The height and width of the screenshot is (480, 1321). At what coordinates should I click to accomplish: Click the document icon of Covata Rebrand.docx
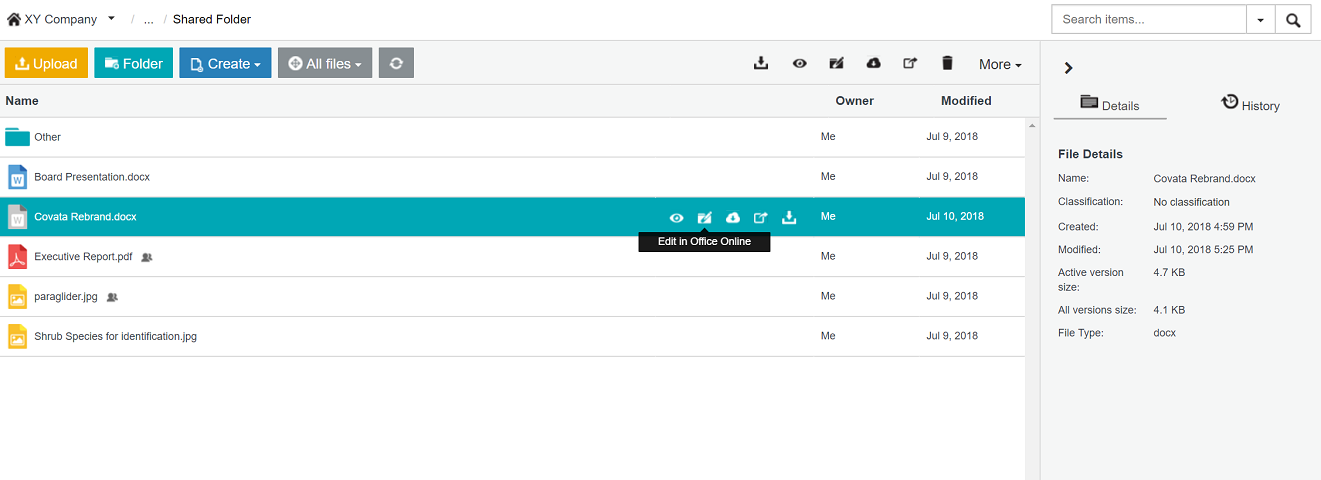[17, 217]
